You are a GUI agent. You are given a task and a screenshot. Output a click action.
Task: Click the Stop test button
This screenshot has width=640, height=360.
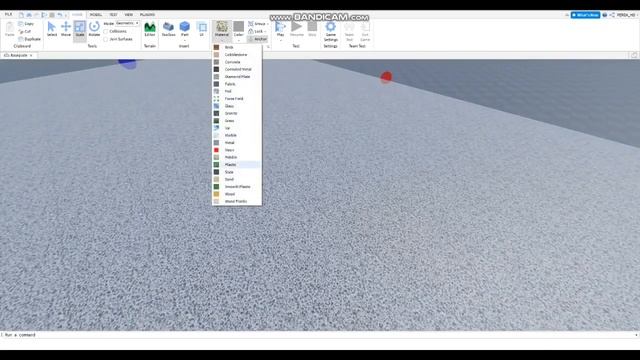coord(312,29)
